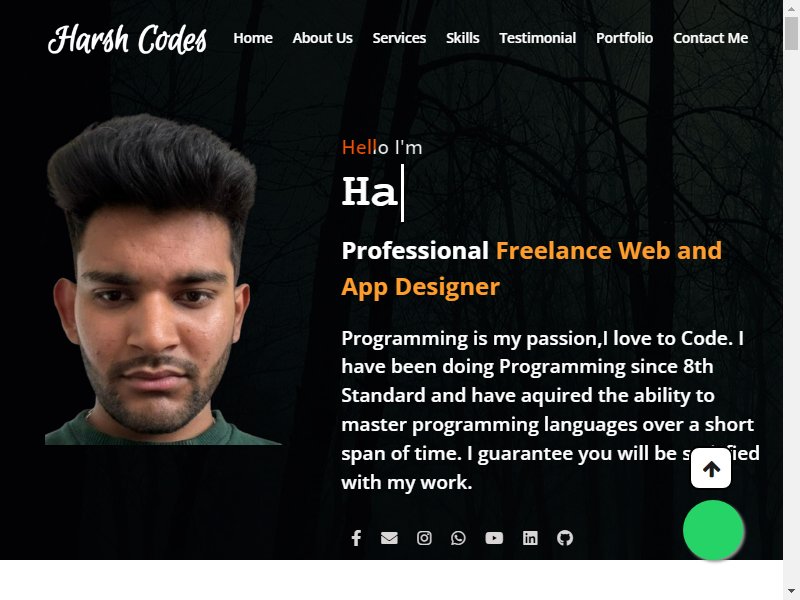800x600 pixels.
Task: Open the Instagram icon link
Action: tap(424, 538)
